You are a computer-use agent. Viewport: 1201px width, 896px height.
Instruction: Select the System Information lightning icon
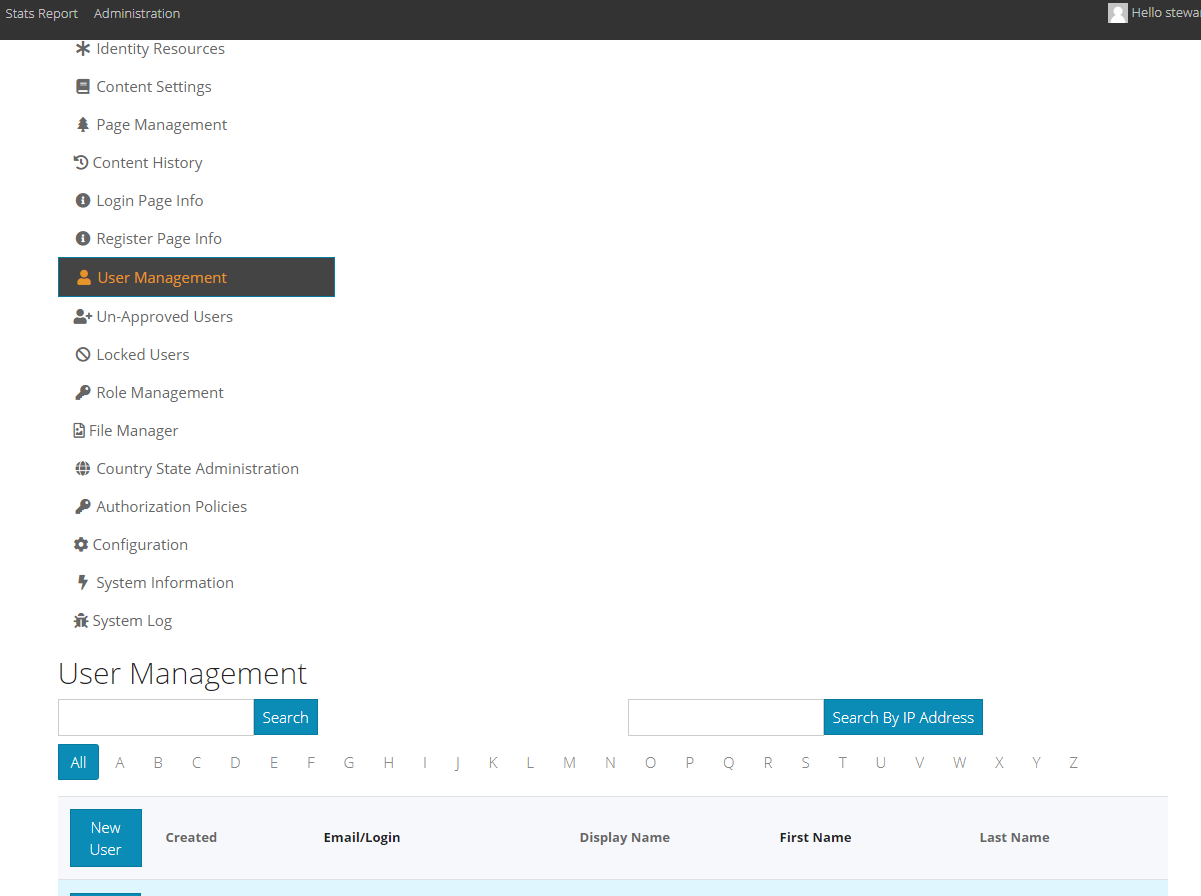pos(81,582)
